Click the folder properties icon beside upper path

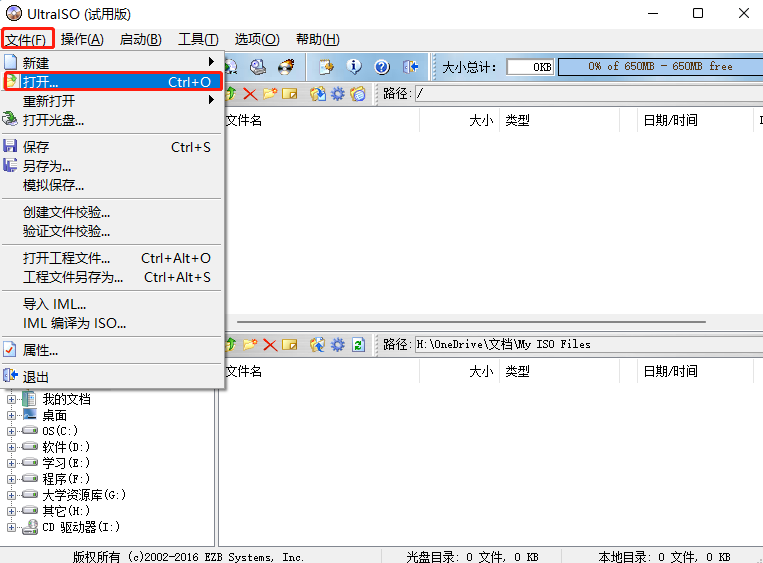(x=358, y=93)
